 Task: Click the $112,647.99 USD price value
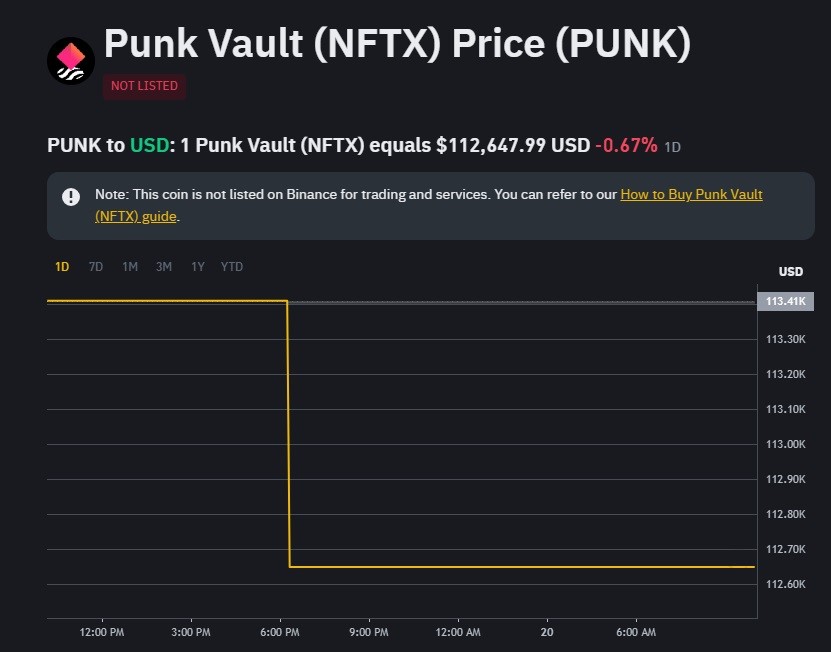tap(513, 145)
